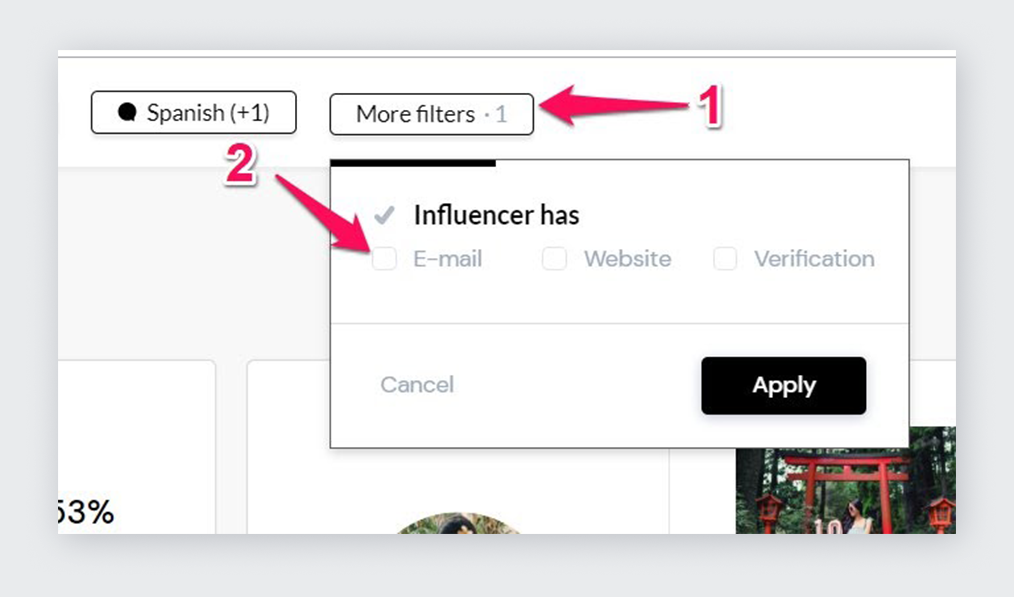Enable the Website checkbox

(x=554, y=259)
